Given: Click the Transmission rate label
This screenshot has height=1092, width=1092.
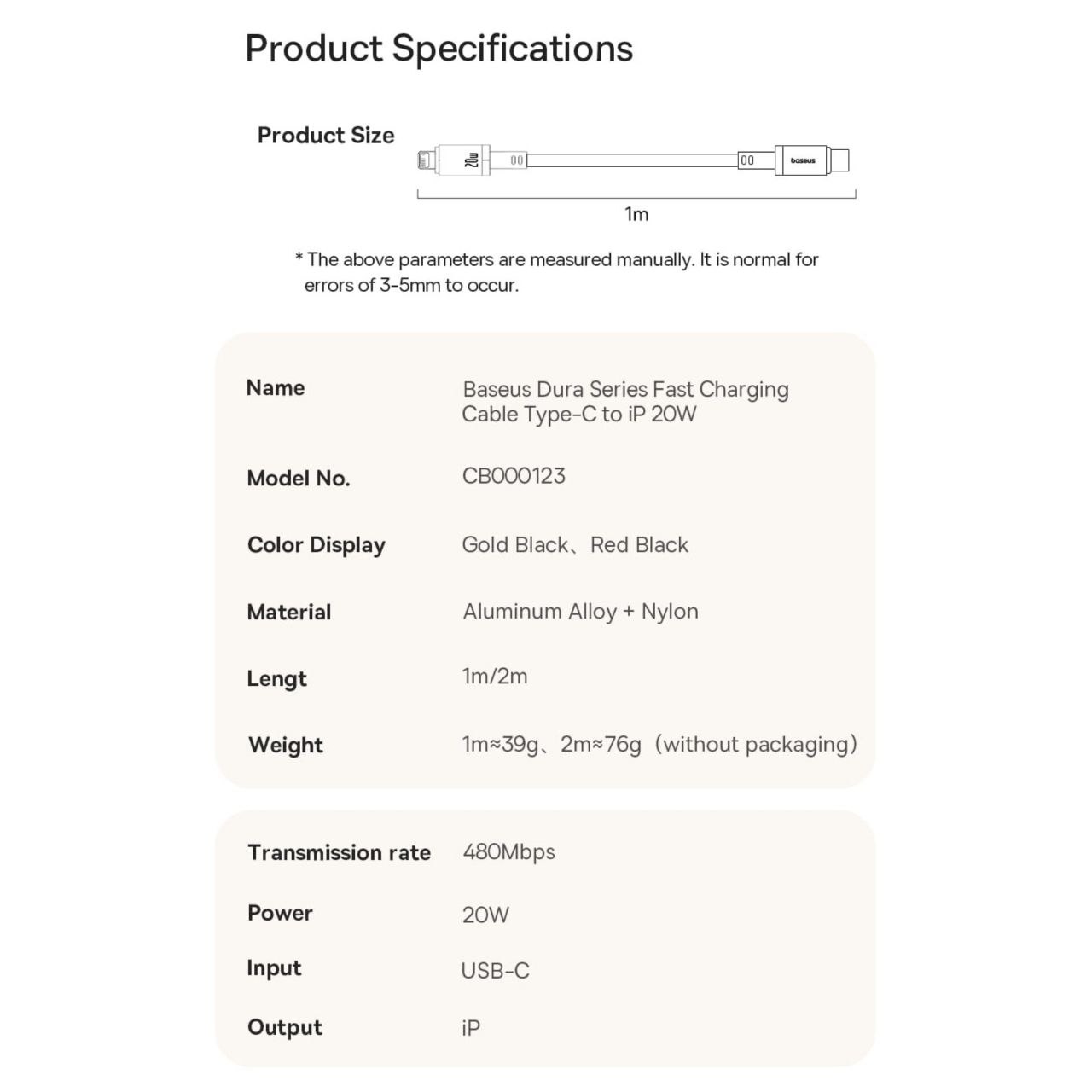Looking at the screenshot, I should tap(339, 852).
